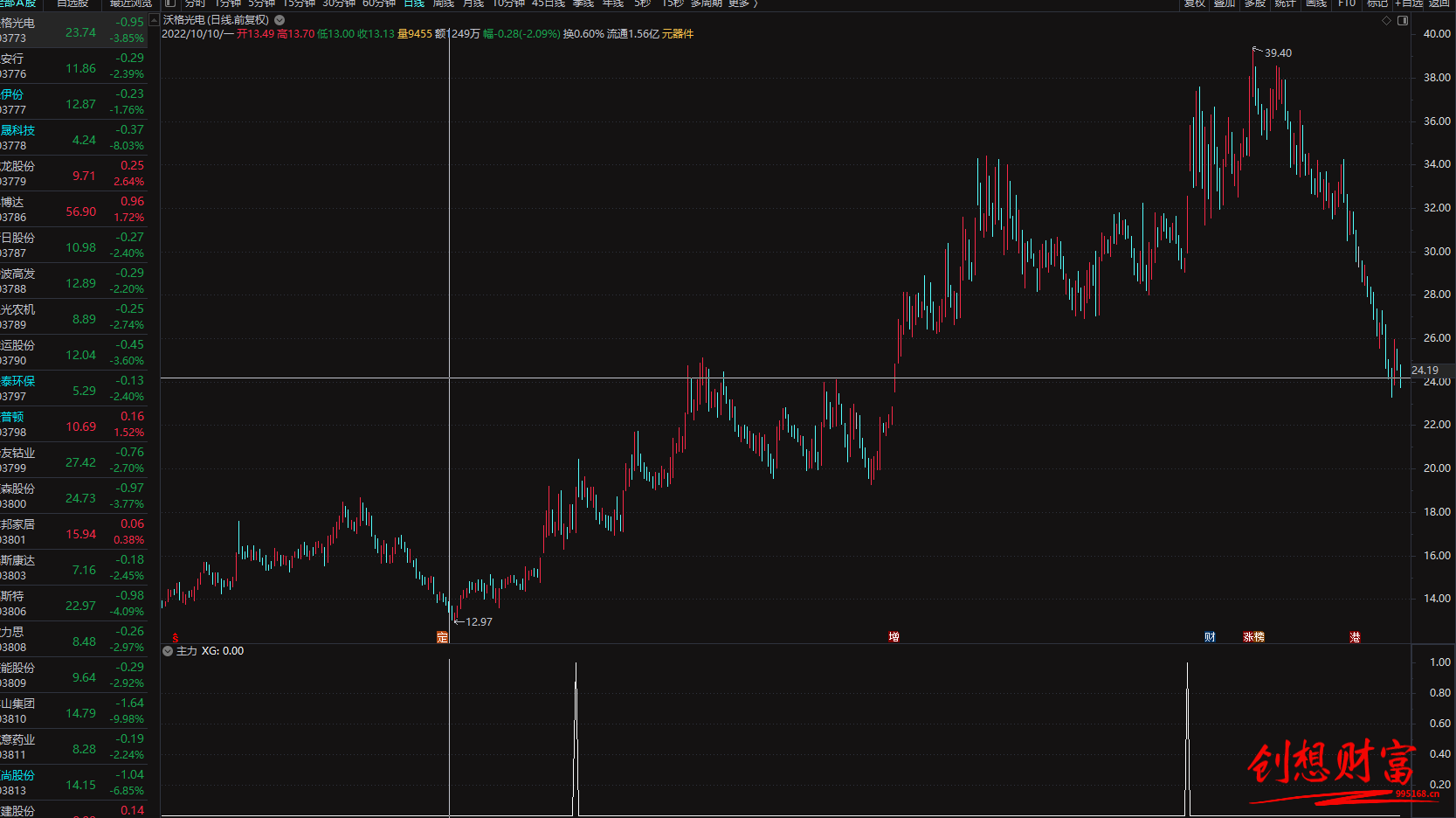1456x818 pixels.
Task: Click the red $ event marker on the timeline
Action: [176, 637]
